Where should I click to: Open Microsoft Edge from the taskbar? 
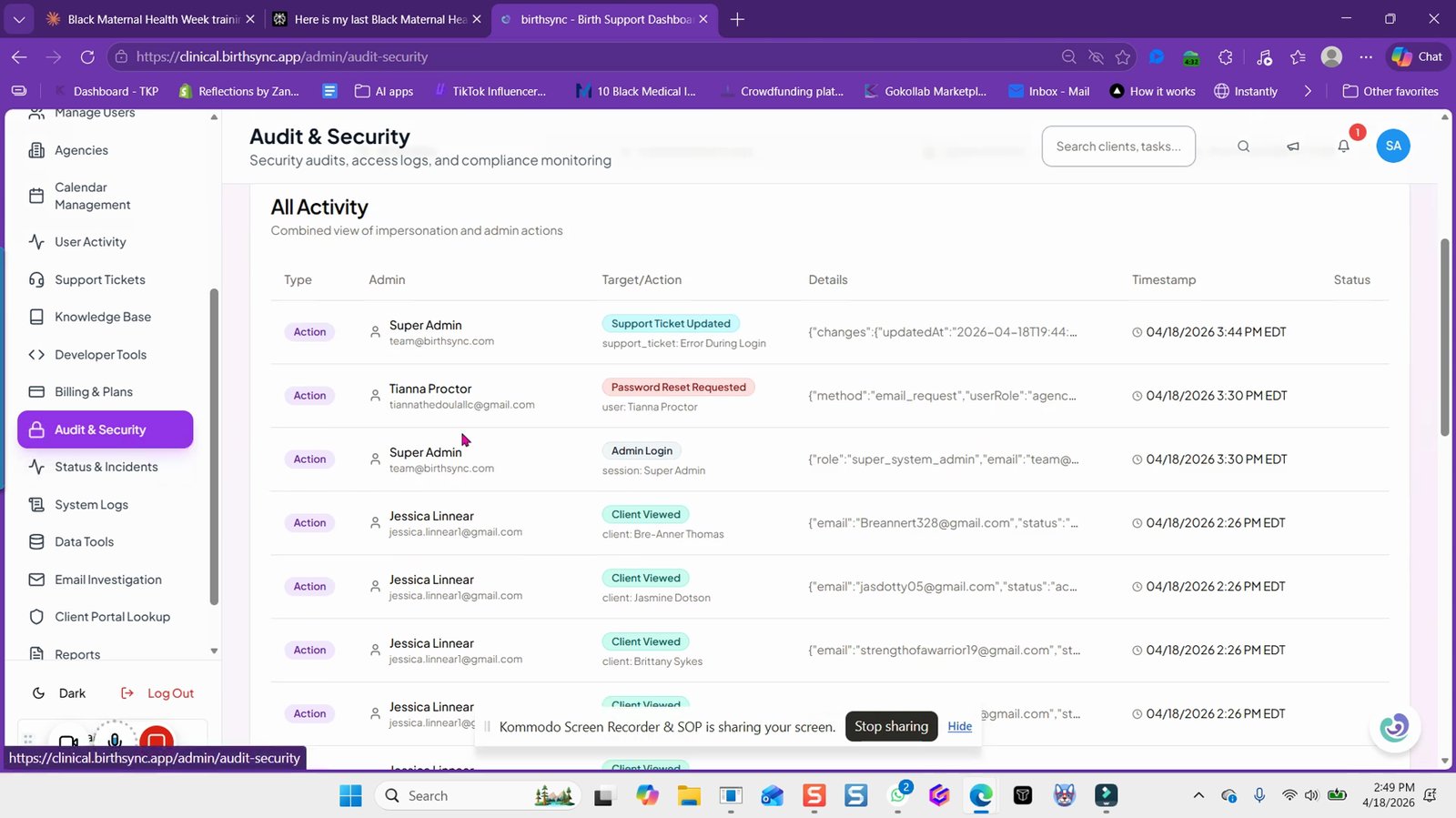[981, 796]
